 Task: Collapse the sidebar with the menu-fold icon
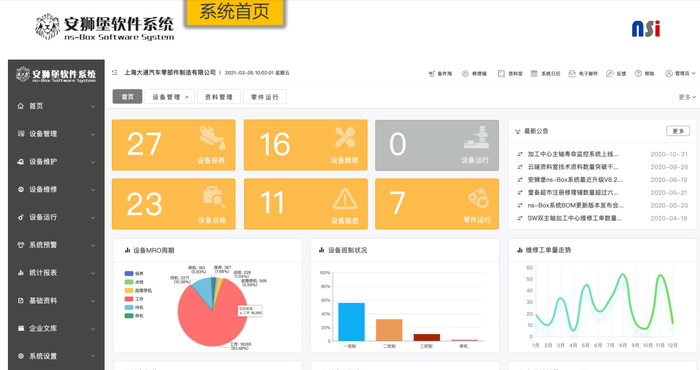point(115,72)
